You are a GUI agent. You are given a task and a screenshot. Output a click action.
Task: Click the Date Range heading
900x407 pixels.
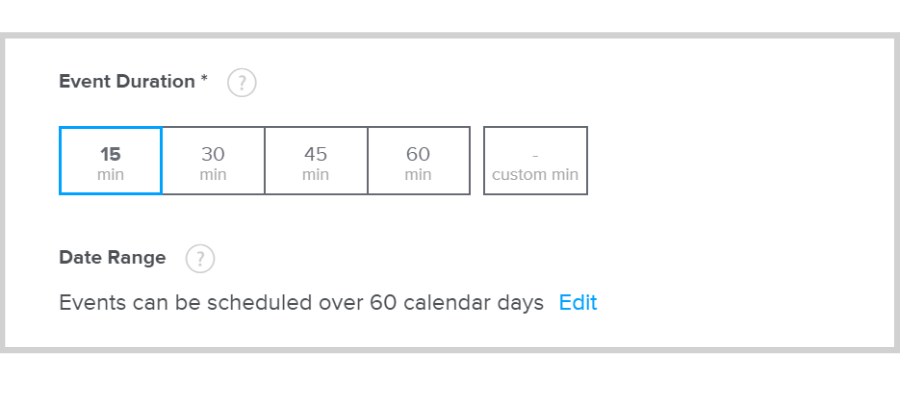pyautogui.click(x=112, y=258)
